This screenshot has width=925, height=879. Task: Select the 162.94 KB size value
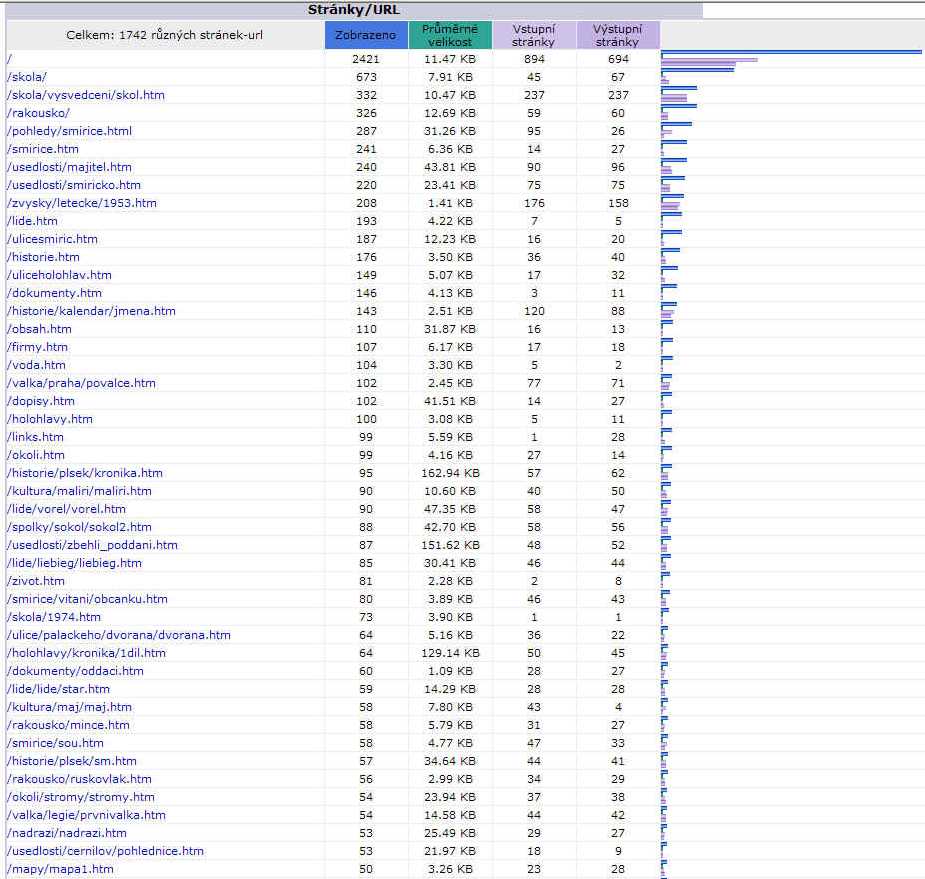coord(450,473)
